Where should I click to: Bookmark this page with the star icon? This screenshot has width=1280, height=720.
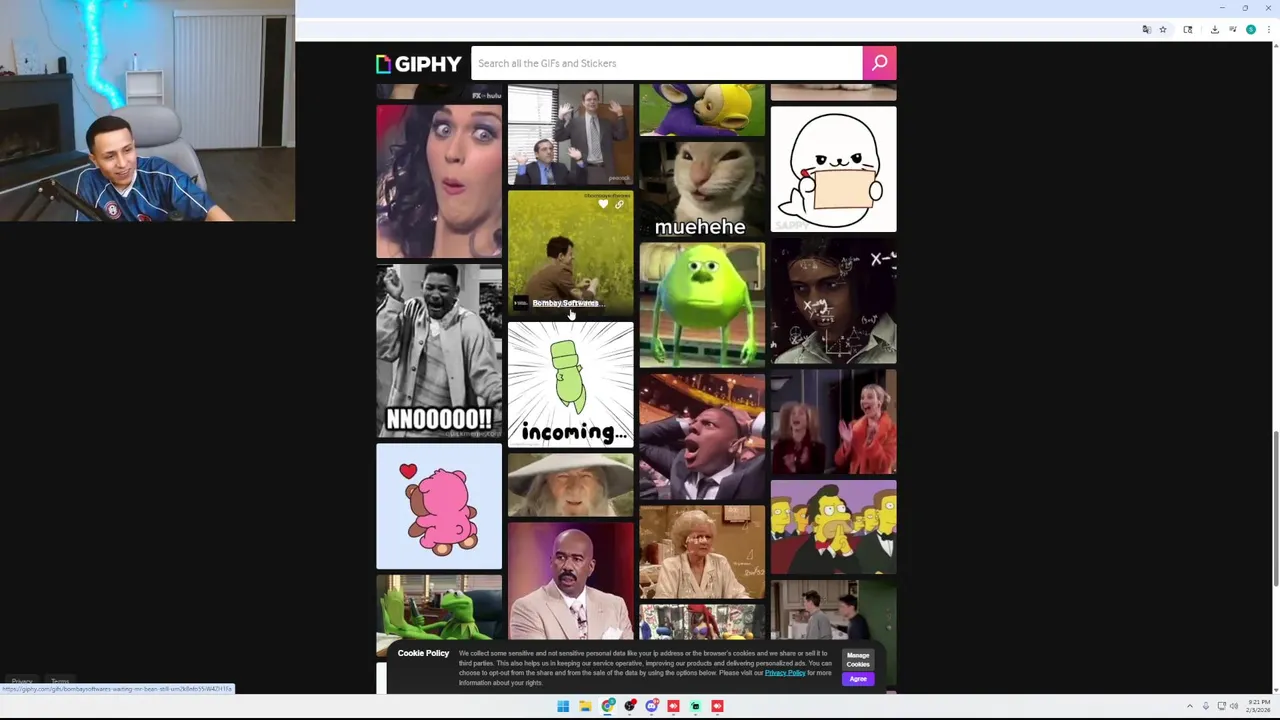1163,30
